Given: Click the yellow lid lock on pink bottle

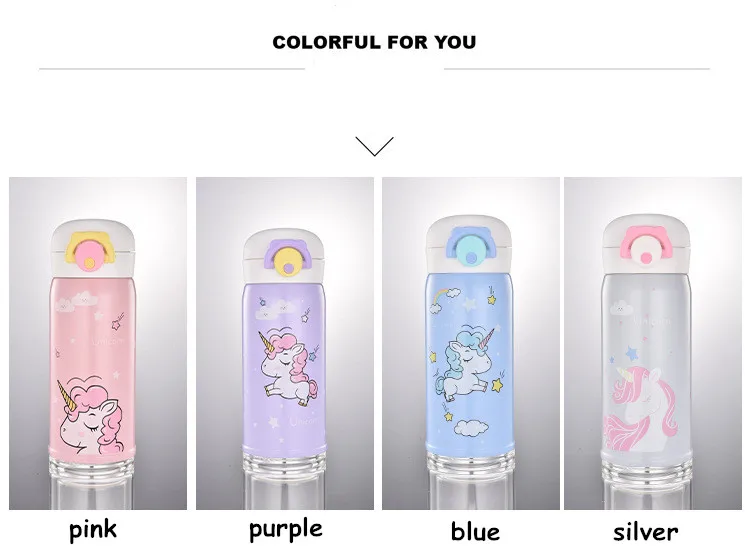Looking at the screenshot, I should (92, 251).
